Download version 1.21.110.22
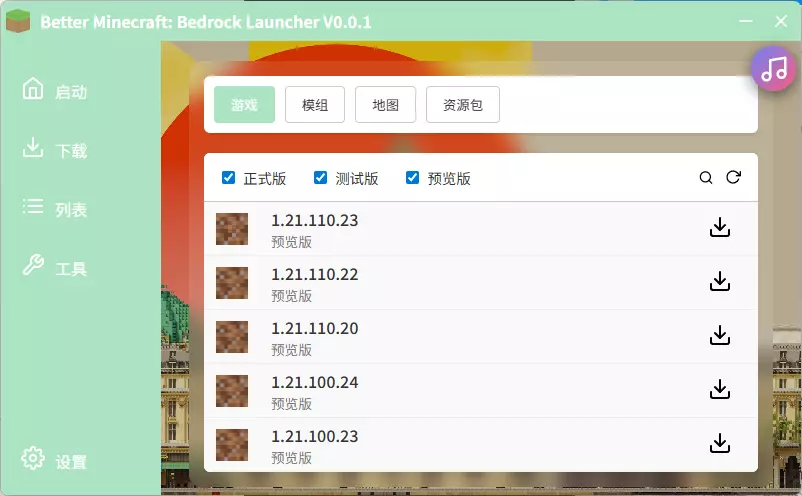 point(720,281)
